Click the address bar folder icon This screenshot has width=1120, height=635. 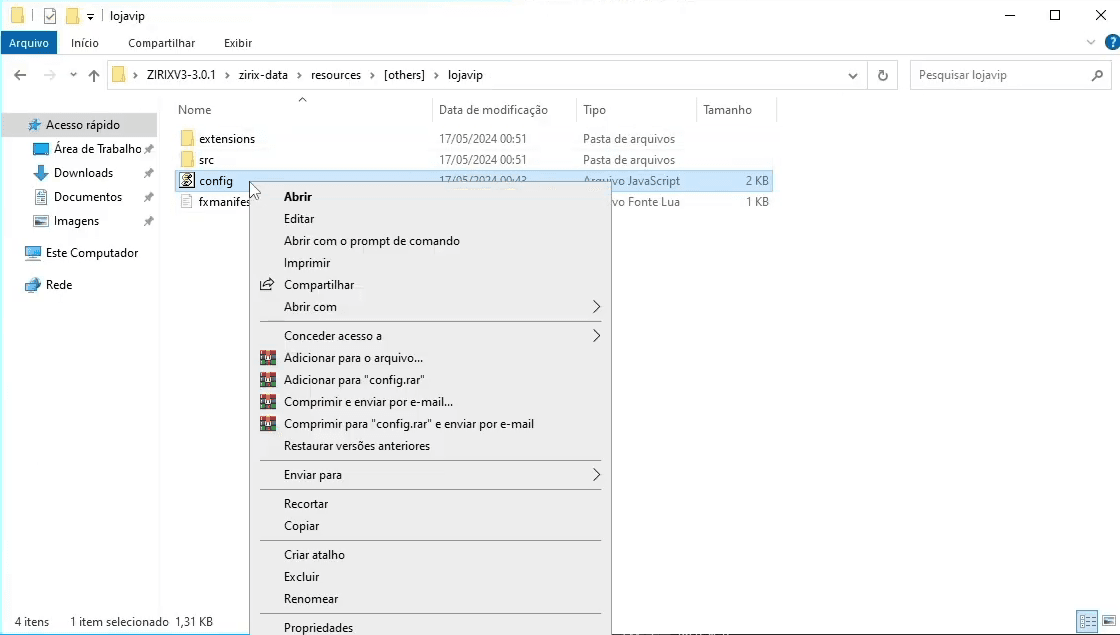tap(119, 74)
